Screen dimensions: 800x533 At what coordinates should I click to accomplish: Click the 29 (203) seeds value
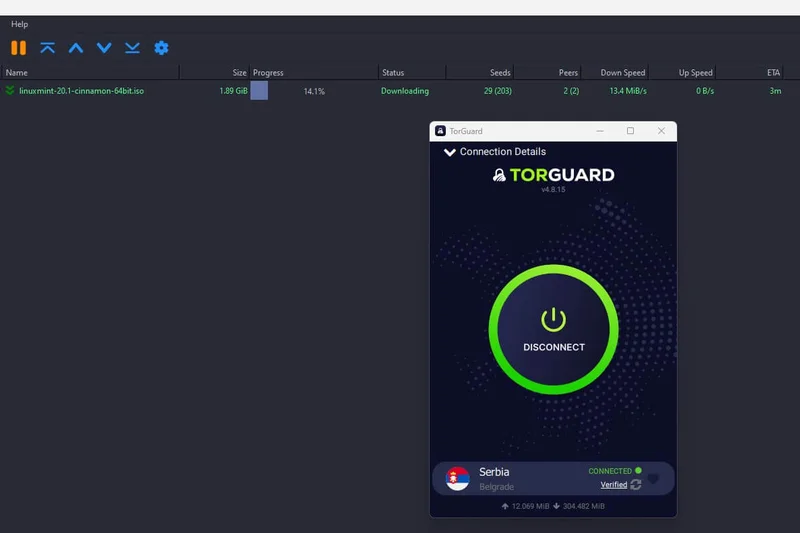click(x=497, y=91)
